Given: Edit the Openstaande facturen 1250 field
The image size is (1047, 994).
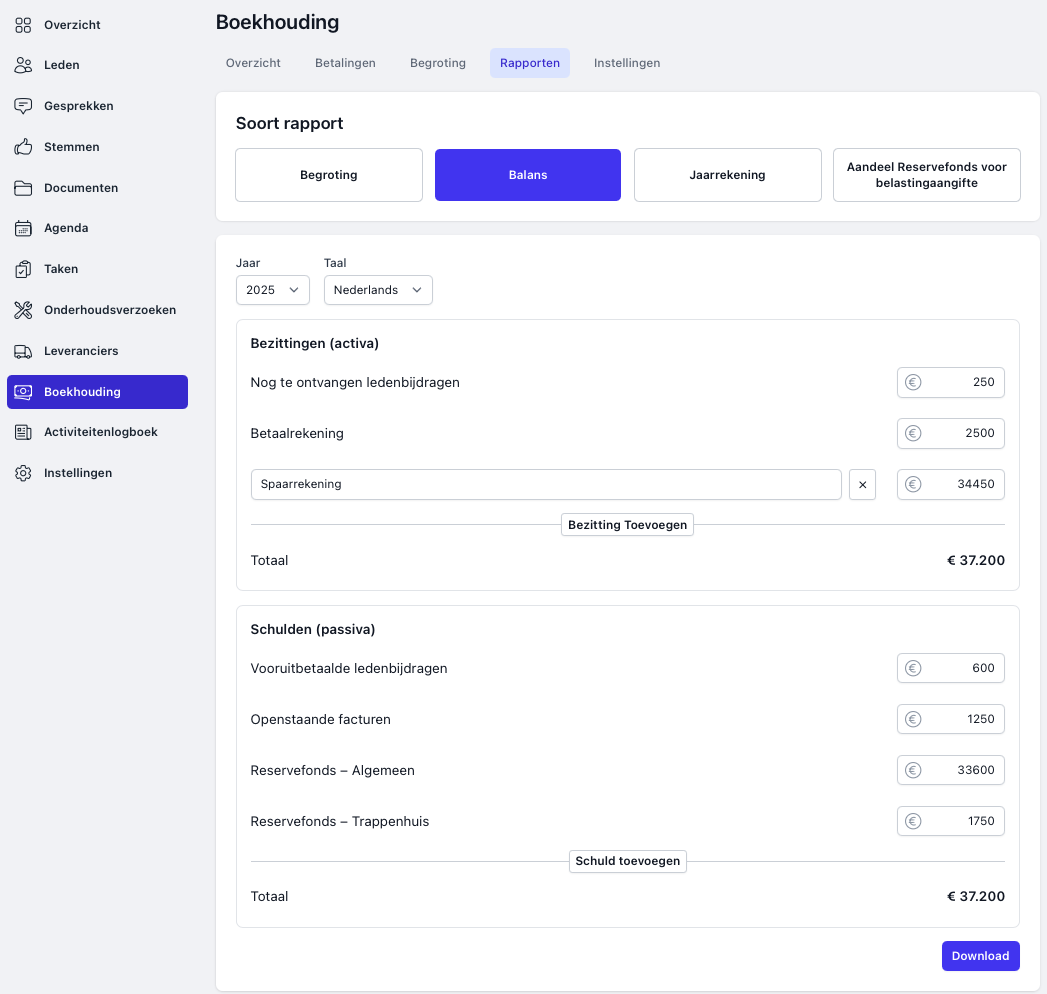Looking at the screenshot, I should tap(950, 719).
